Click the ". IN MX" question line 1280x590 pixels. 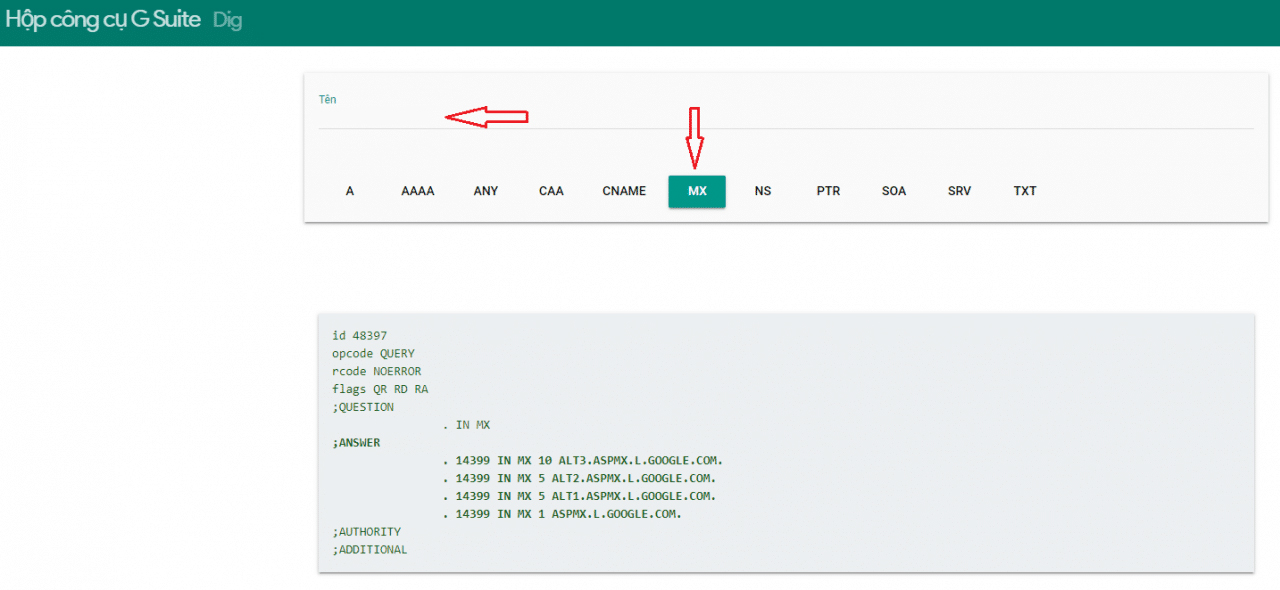click(466, 425)
